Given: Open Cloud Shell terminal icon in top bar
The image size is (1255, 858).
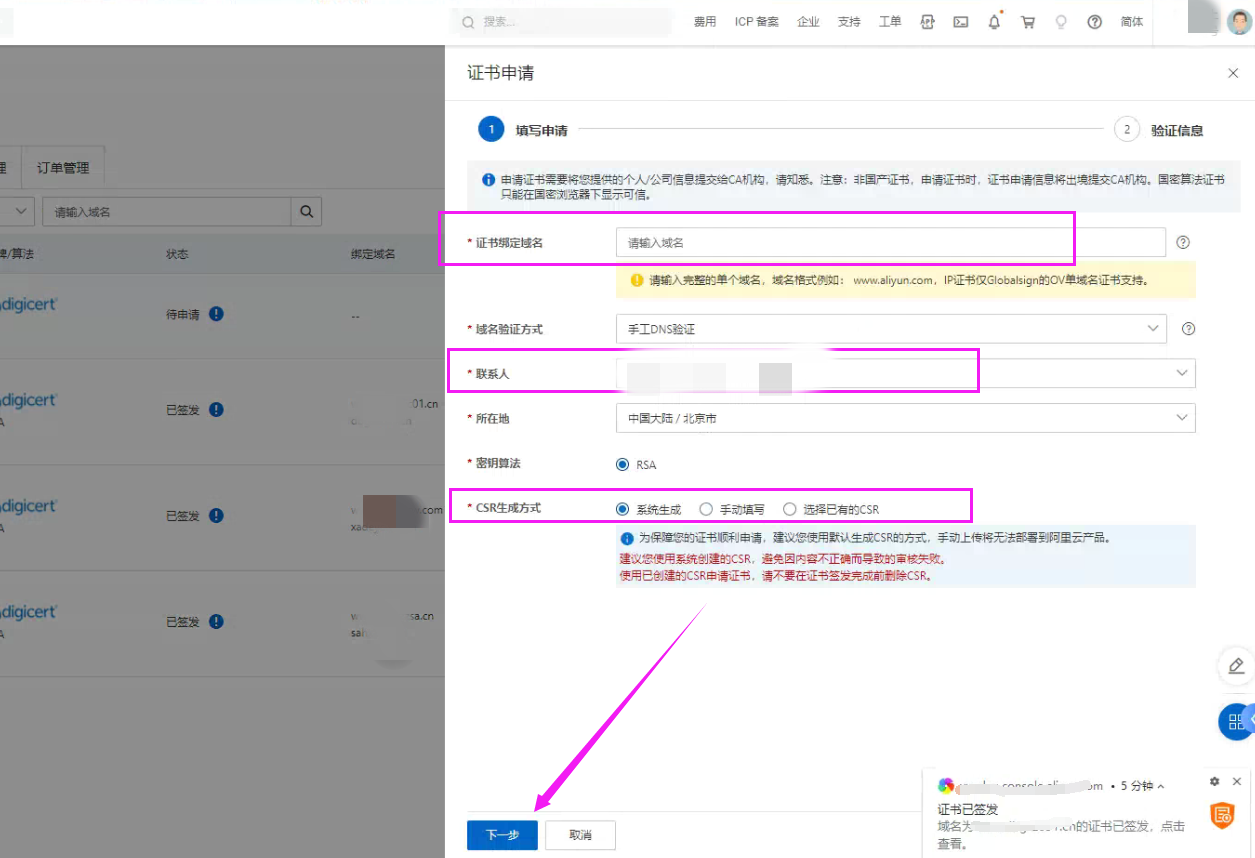Looking at the screenshot, I should coord(960,22).
